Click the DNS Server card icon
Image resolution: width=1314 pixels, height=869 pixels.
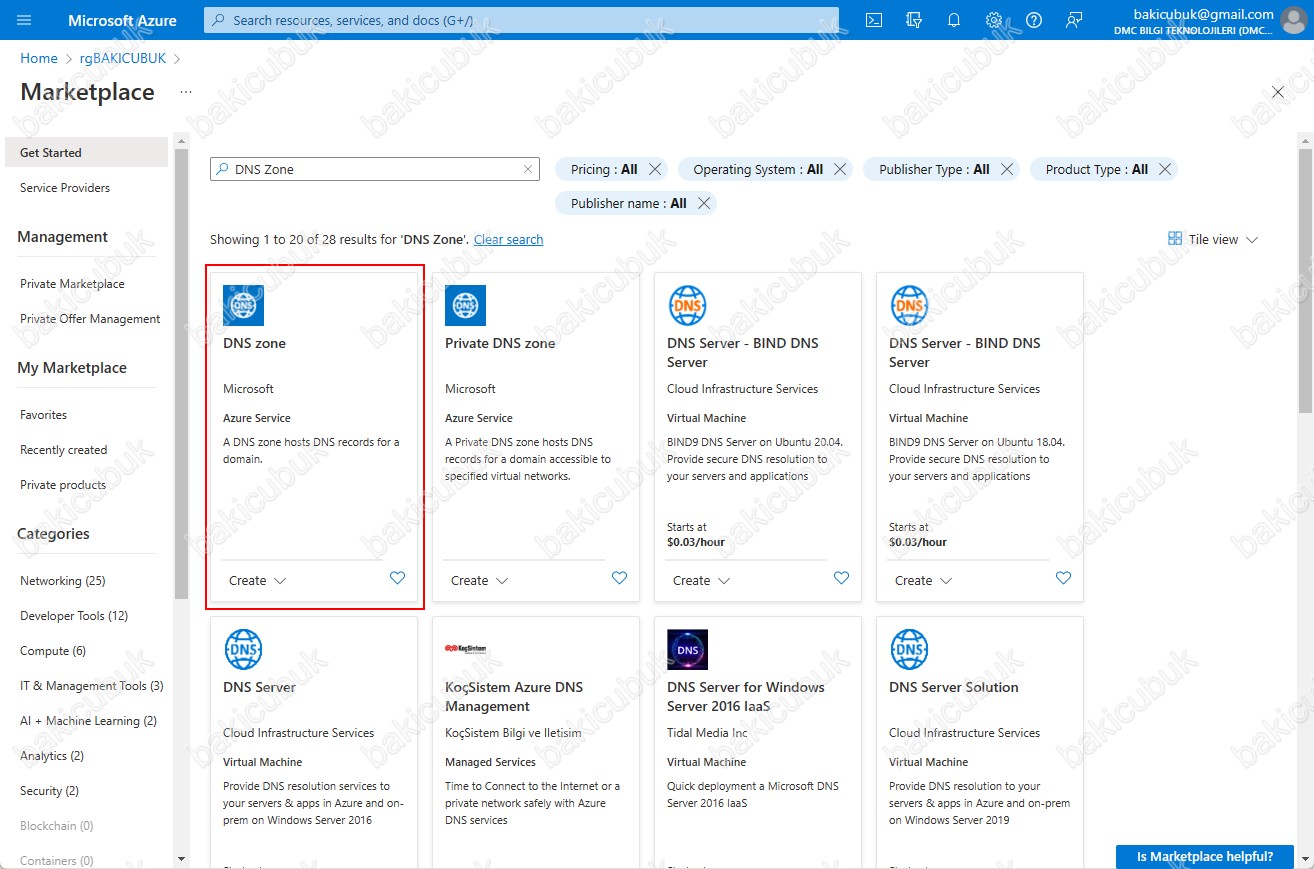click(x=243, y=649)
